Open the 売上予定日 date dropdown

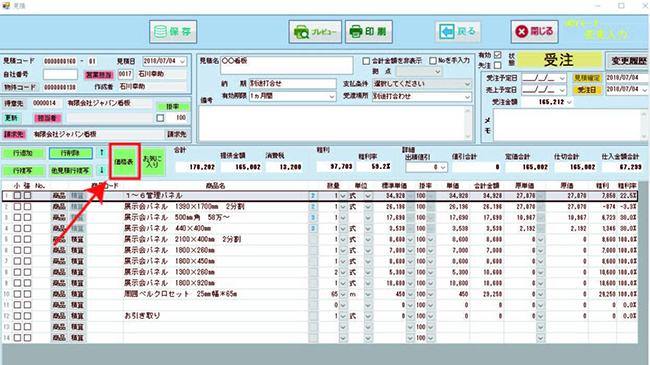point(562,90)
